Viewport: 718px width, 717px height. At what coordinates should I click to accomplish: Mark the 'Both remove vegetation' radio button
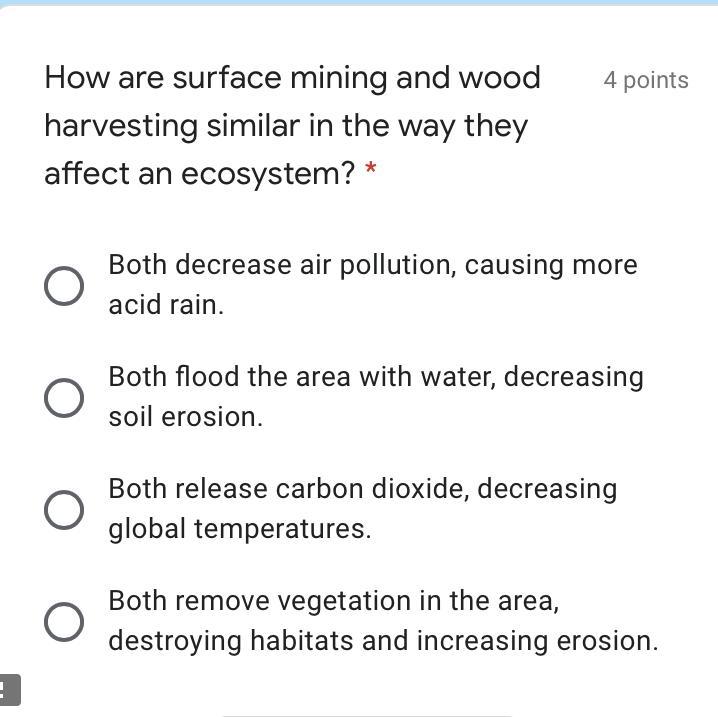tap(64, 622)
